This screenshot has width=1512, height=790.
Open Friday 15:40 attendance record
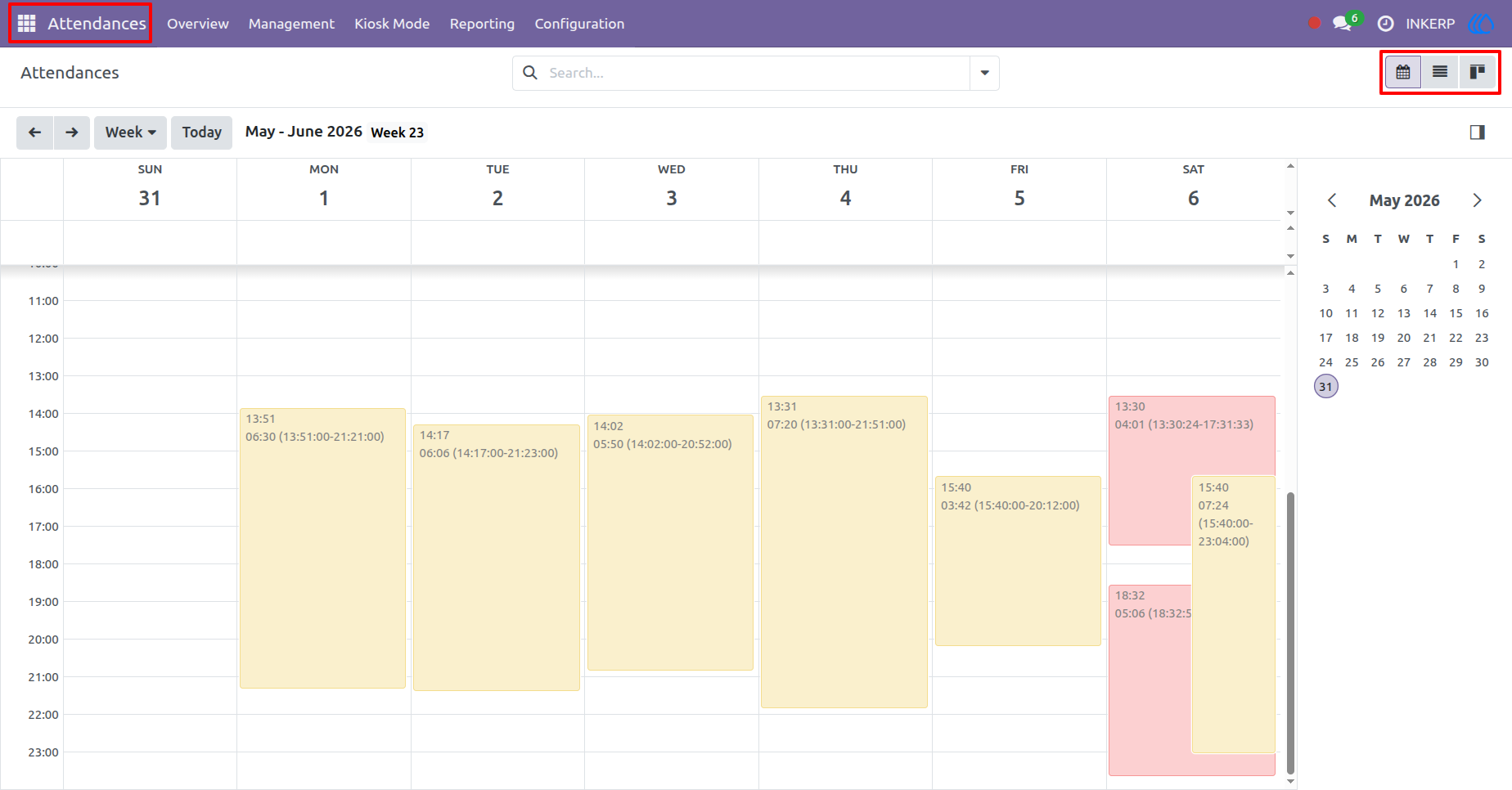click(x=1018, y=561)
